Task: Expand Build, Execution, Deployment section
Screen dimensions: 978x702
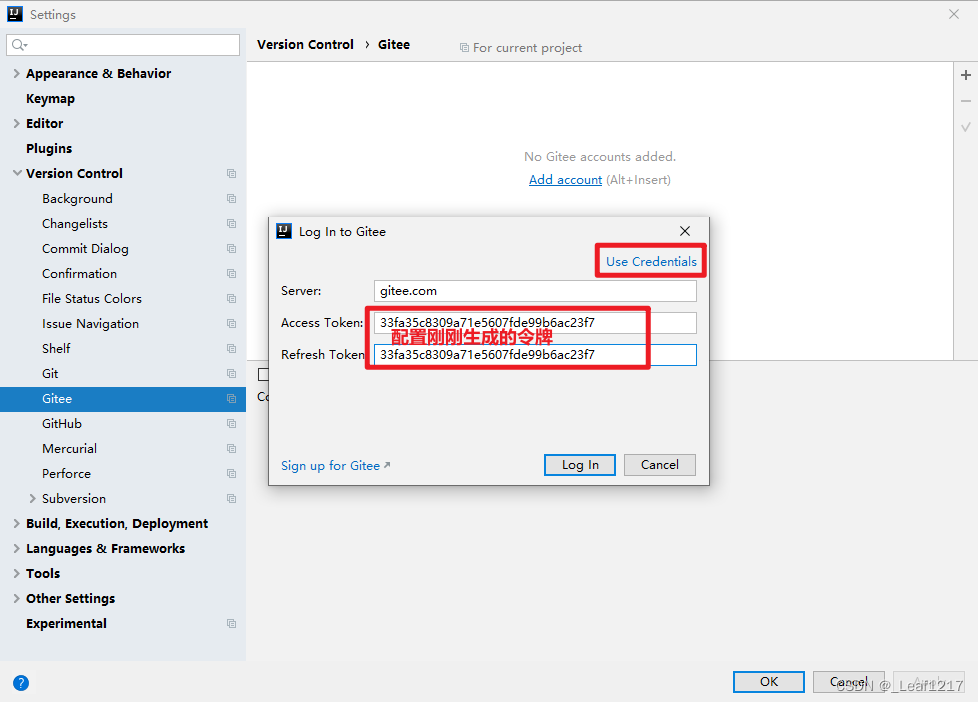Action: pos(16,524)
